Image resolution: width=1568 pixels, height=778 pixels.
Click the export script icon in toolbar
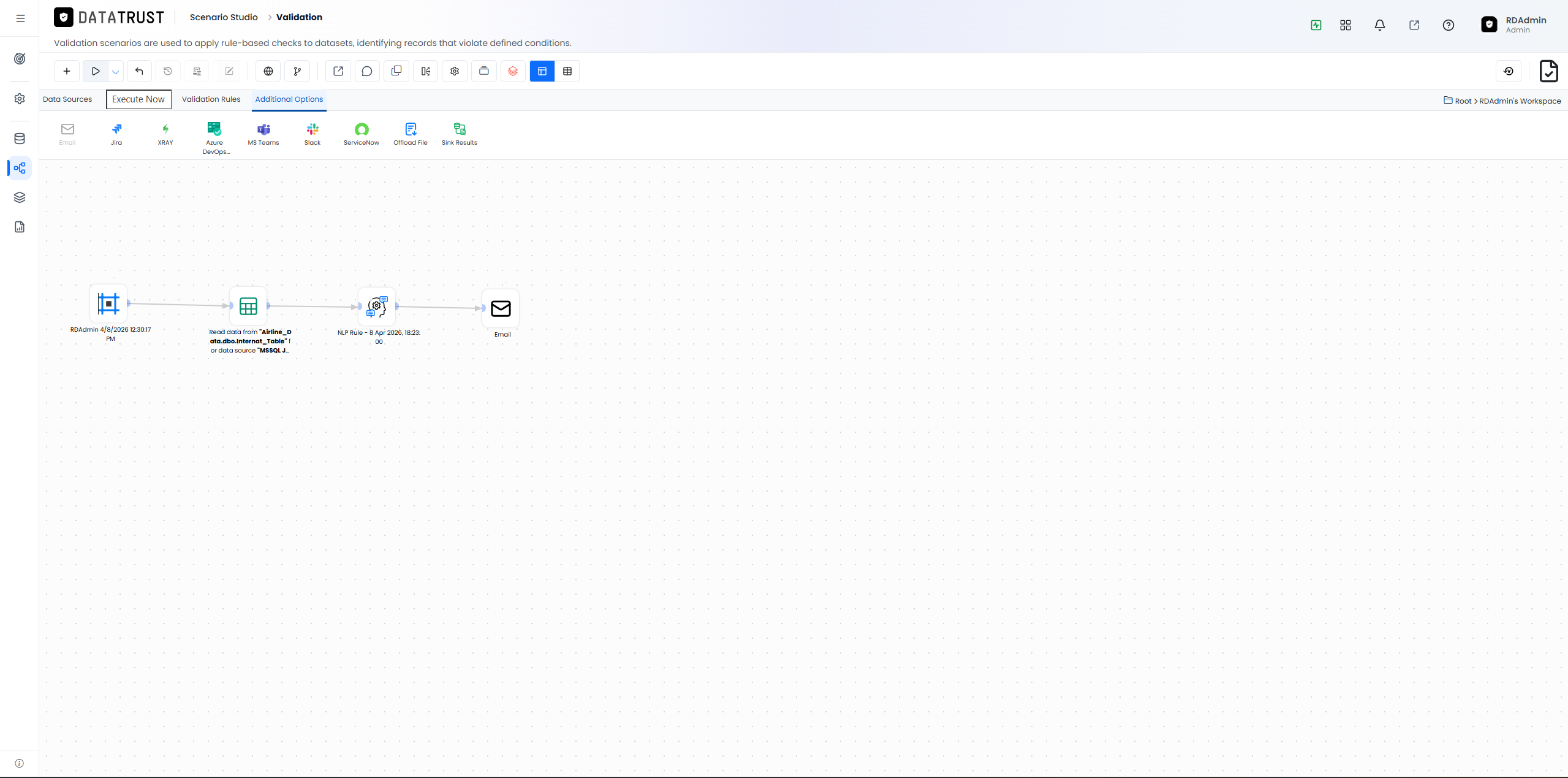tap(197, 71)
